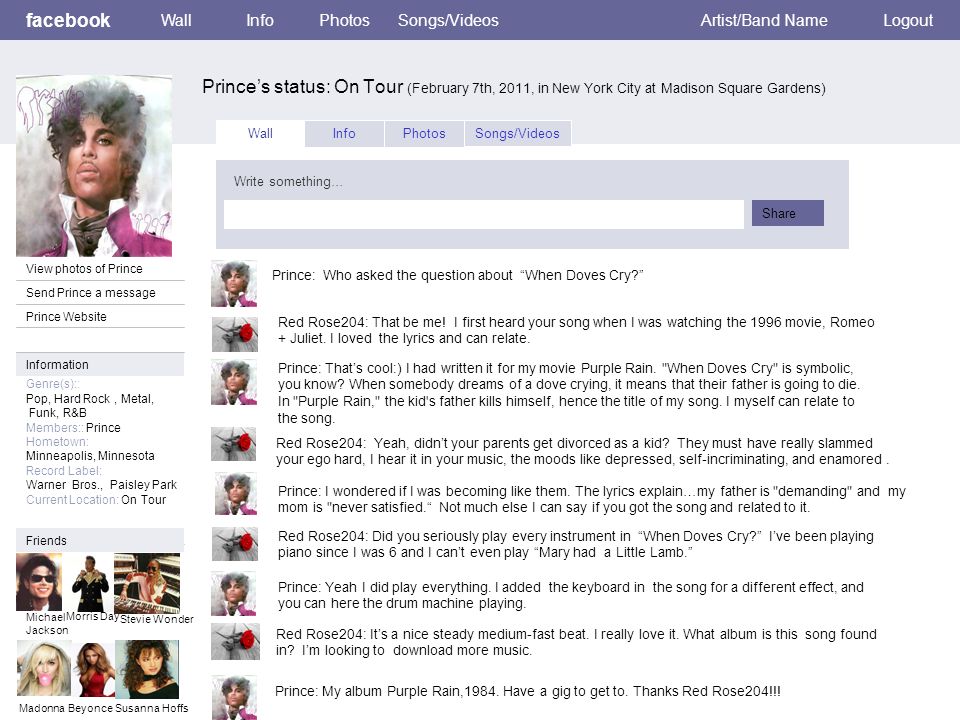
Task: Click the facebook logo in header
Action: pyautogui.click(x=68, y=20)
